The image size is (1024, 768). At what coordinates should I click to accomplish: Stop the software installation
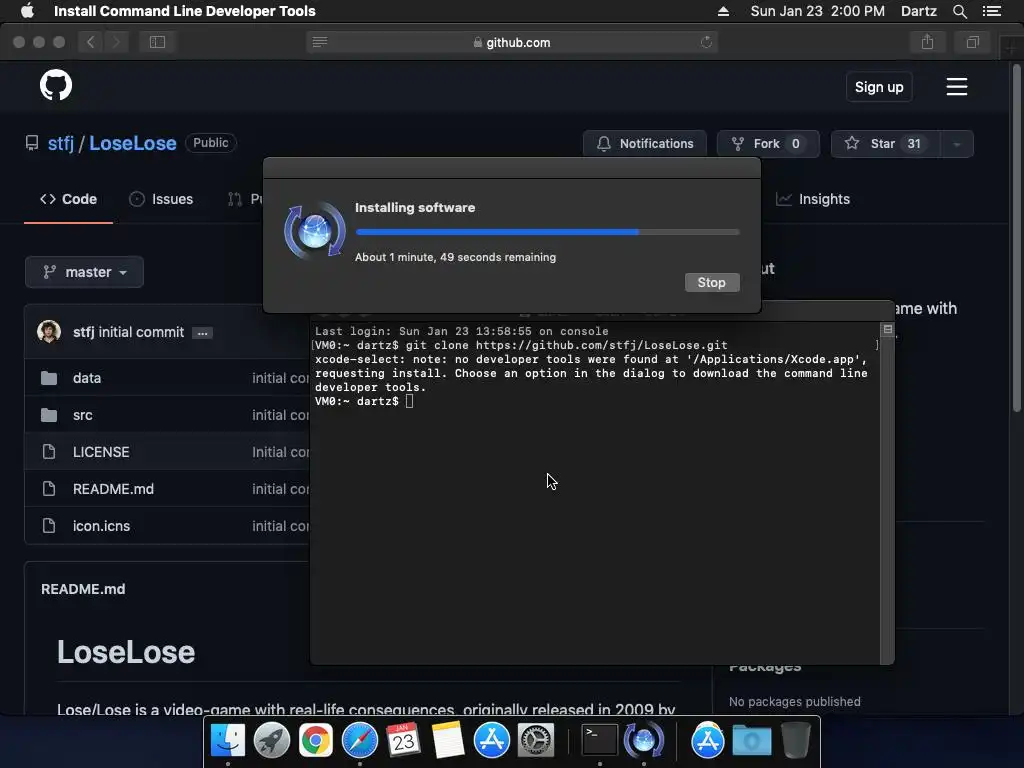tap(712, 282)
